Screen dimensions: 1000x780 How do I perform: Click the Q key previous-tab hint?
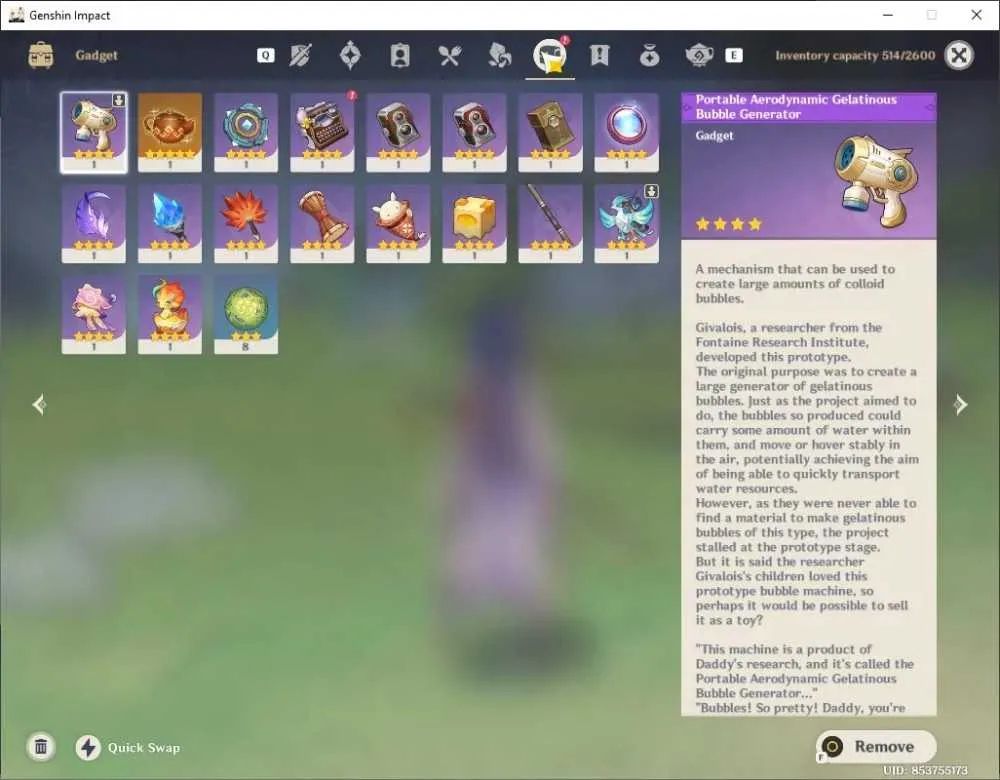(266, 55)
